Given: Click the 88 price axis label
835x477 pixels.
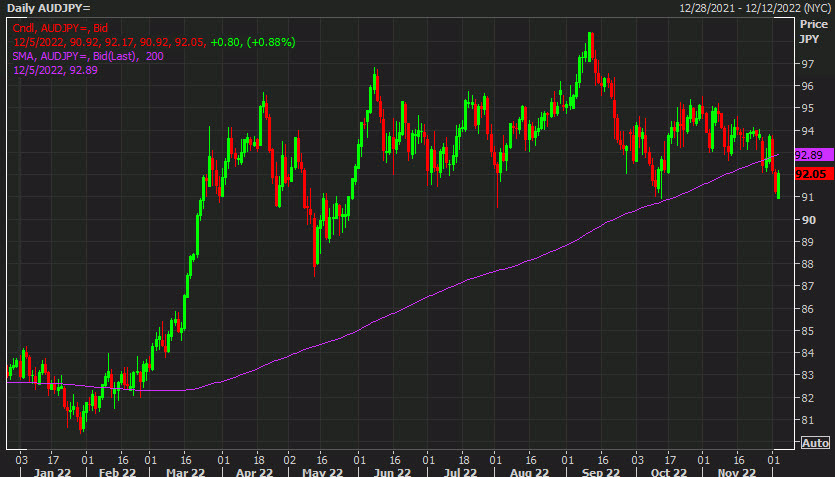Looking at the screenshot, I should [x=807, y=264].
